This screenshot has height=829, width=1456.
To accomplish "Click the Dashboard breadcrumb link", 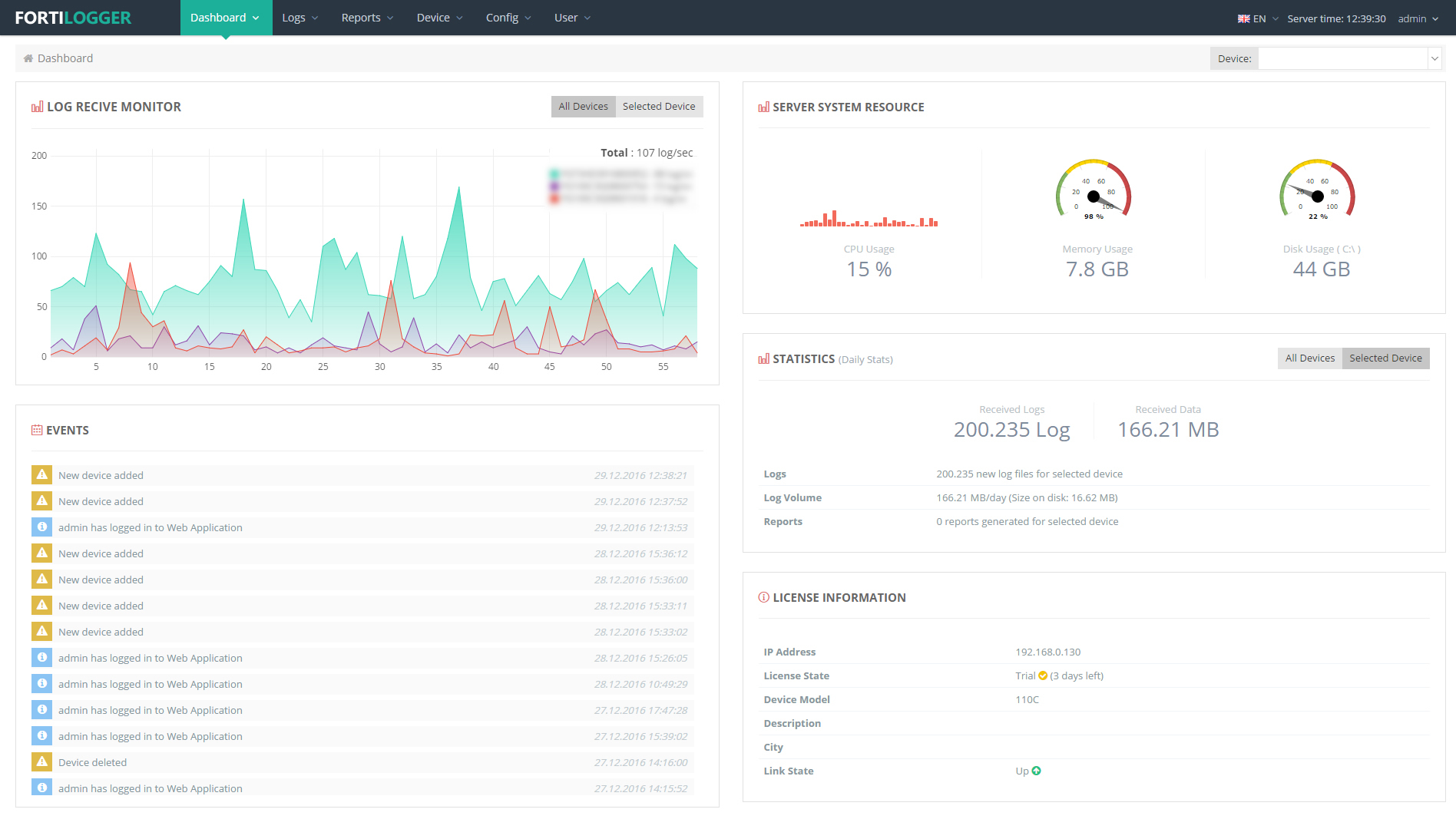I will tap(65, 58).
